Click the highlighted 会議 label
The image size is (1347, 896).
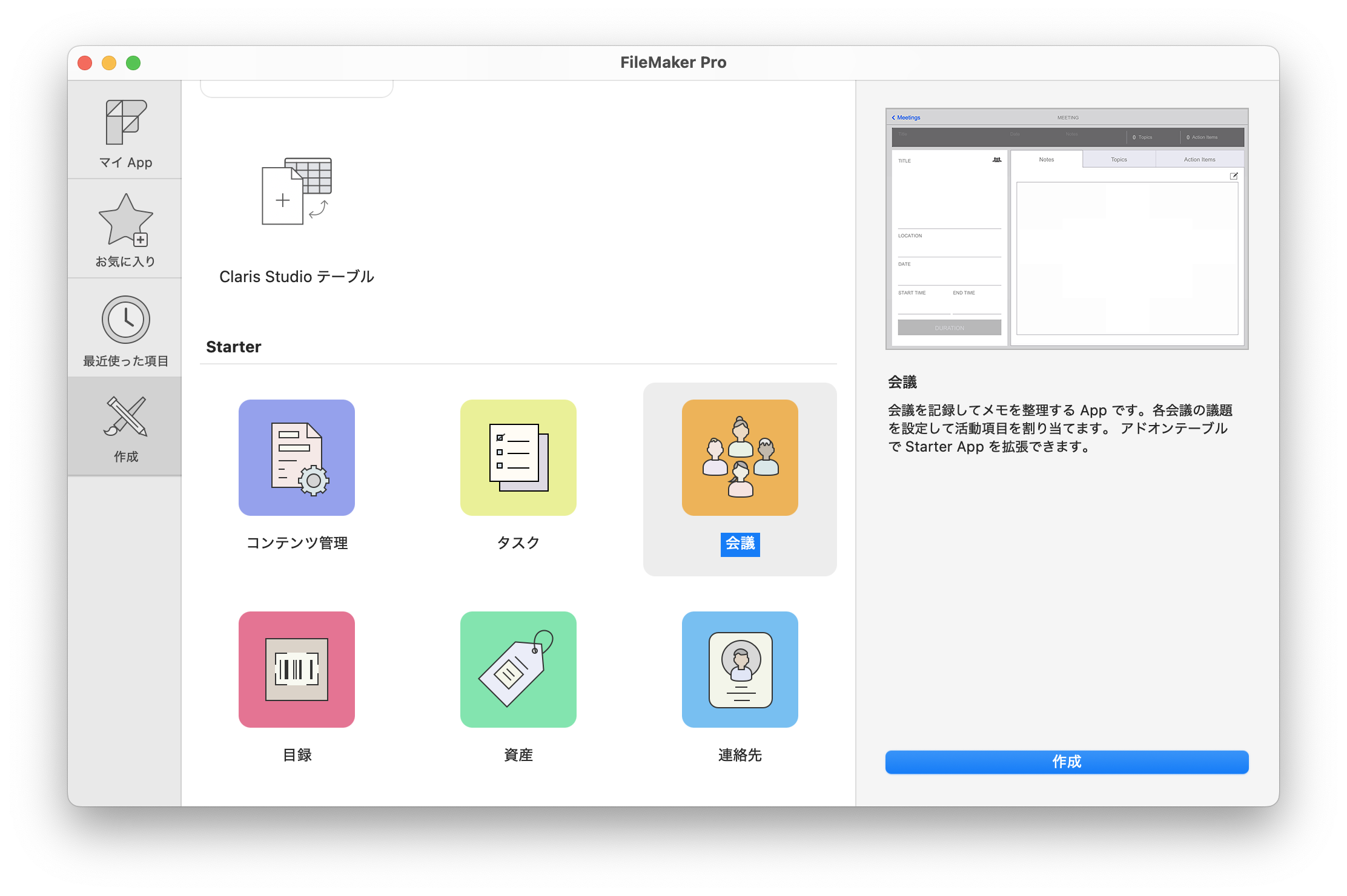[740, 544]
